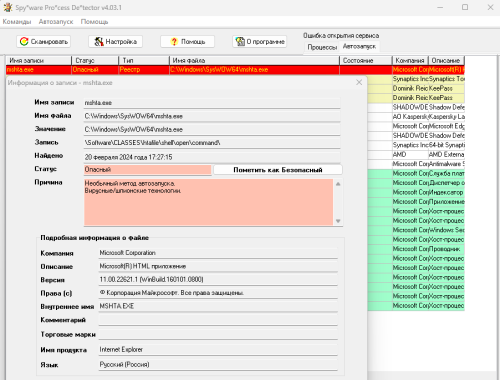The height and width of the screenshot is (380, 500).
Task: Select the Приложение row
Action: [x=416, y=202]
